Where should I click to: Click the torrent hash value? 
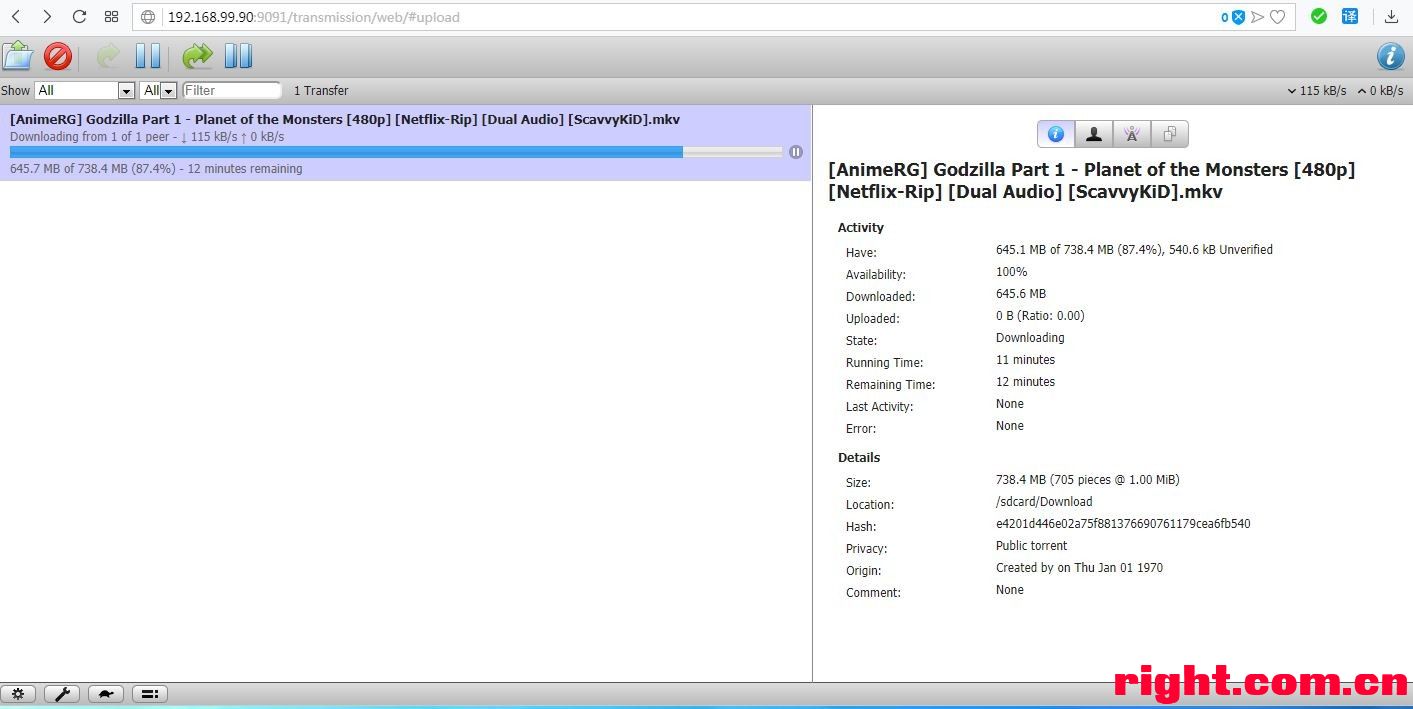click(1123, 524)
